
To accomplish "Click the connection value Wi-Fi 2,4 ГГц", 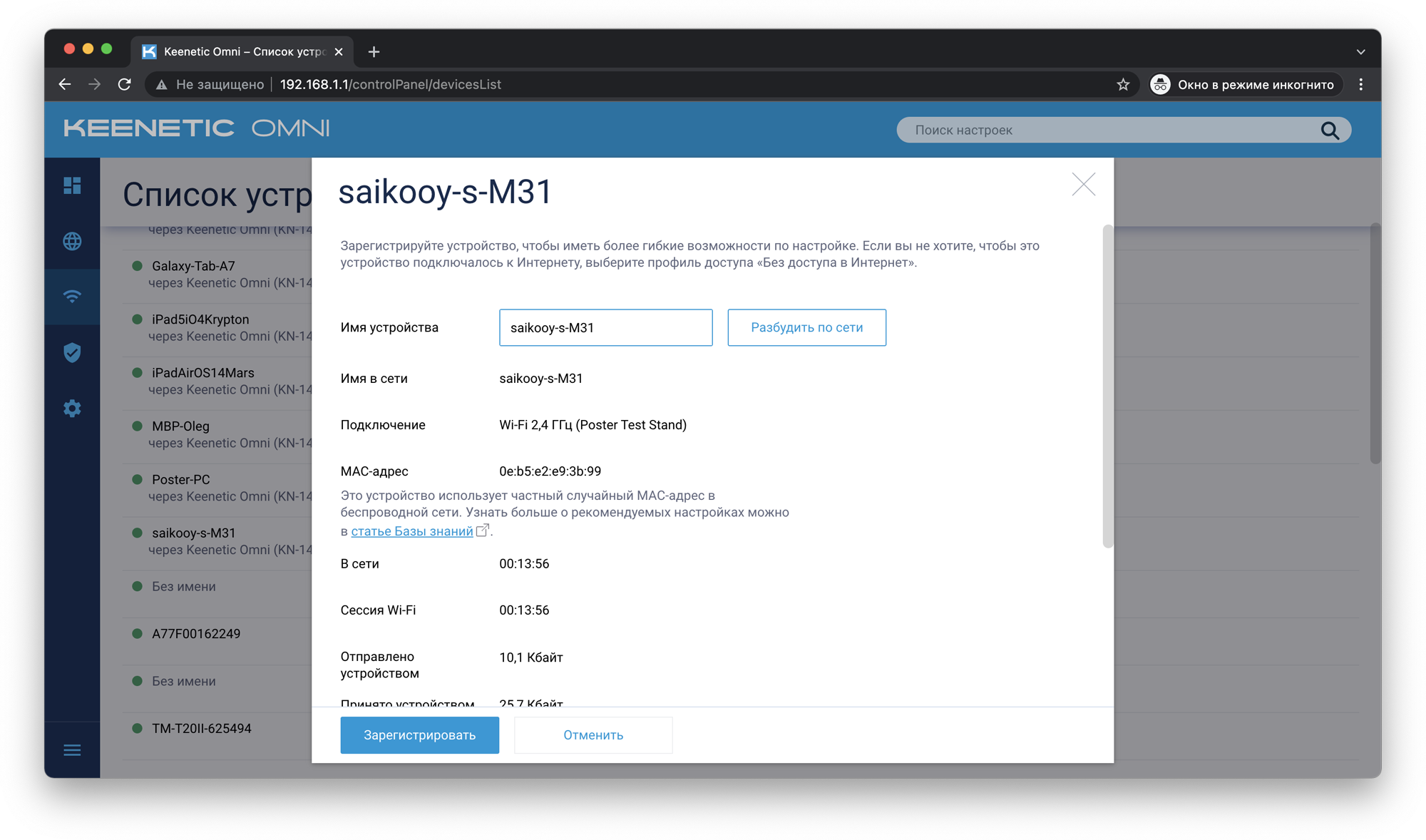I will [593, 425].
